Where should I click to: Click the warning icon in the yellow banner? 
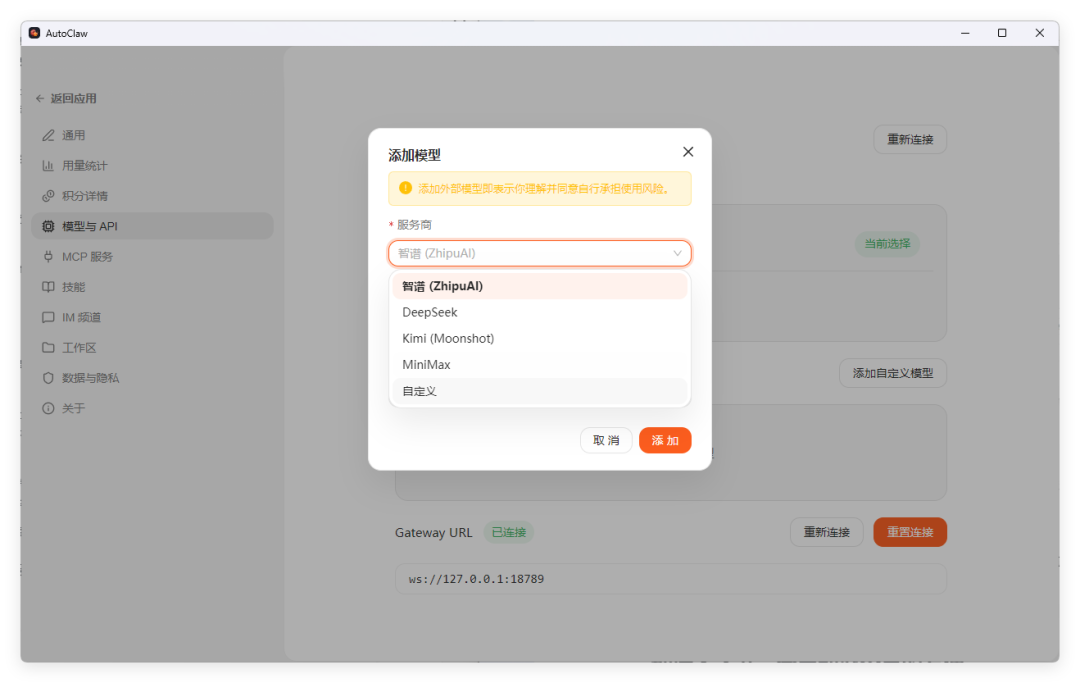[406, 188]
